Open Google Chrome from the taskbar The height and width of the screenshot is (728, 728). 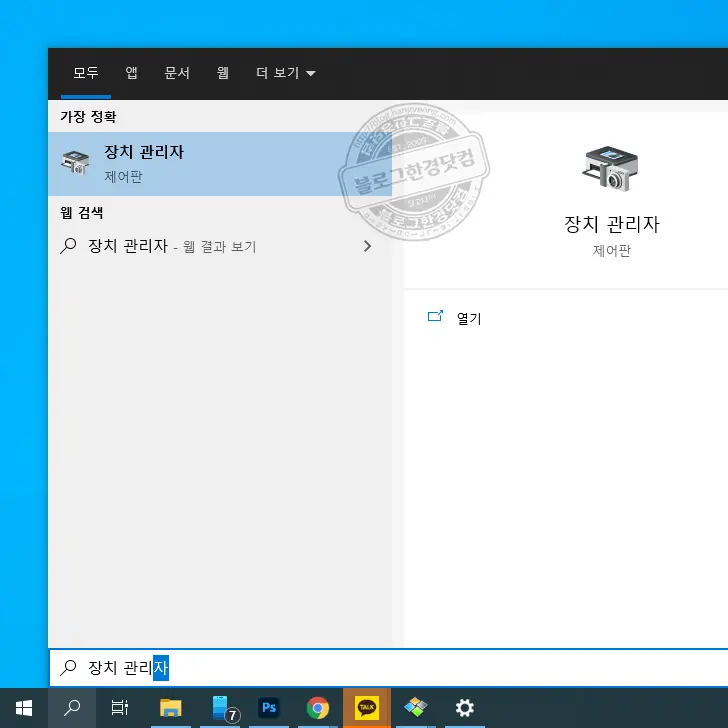[x=318, y=708]
